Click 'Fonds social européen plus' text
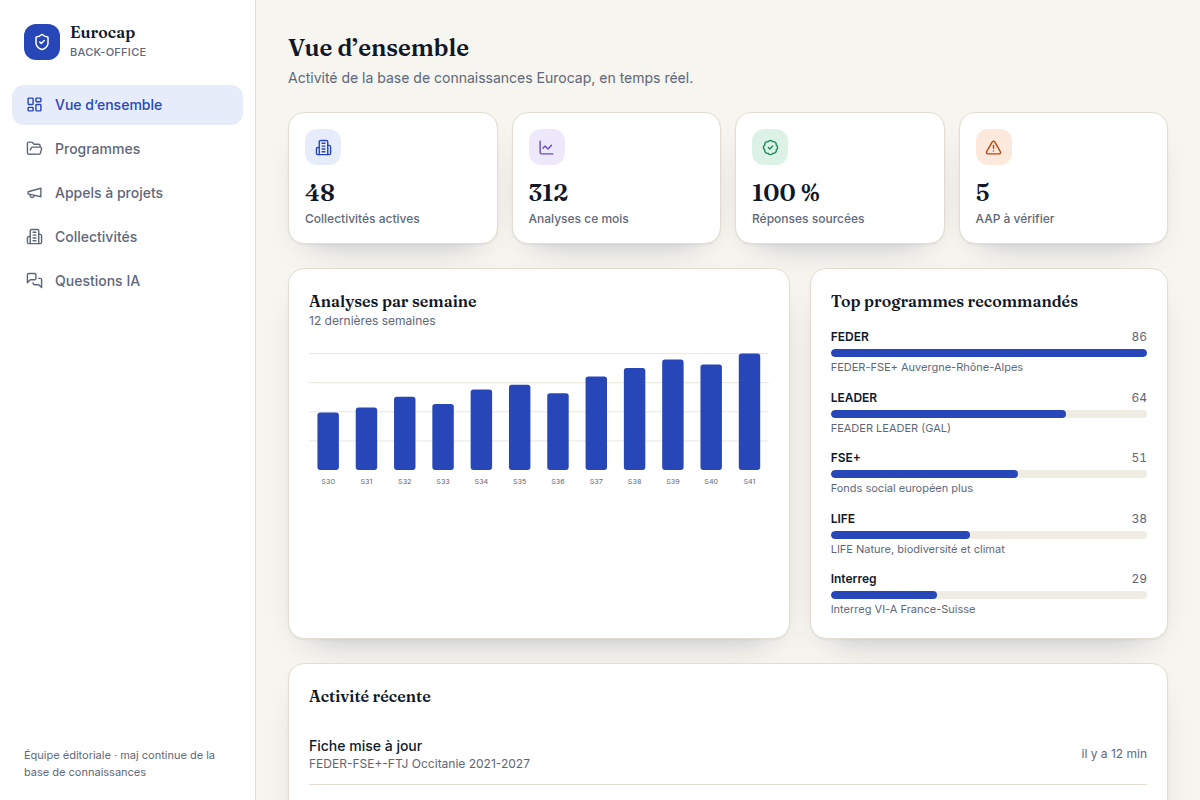Image resolution: width=1200 pixels, height=800 pixels. [x=902, y=488]
